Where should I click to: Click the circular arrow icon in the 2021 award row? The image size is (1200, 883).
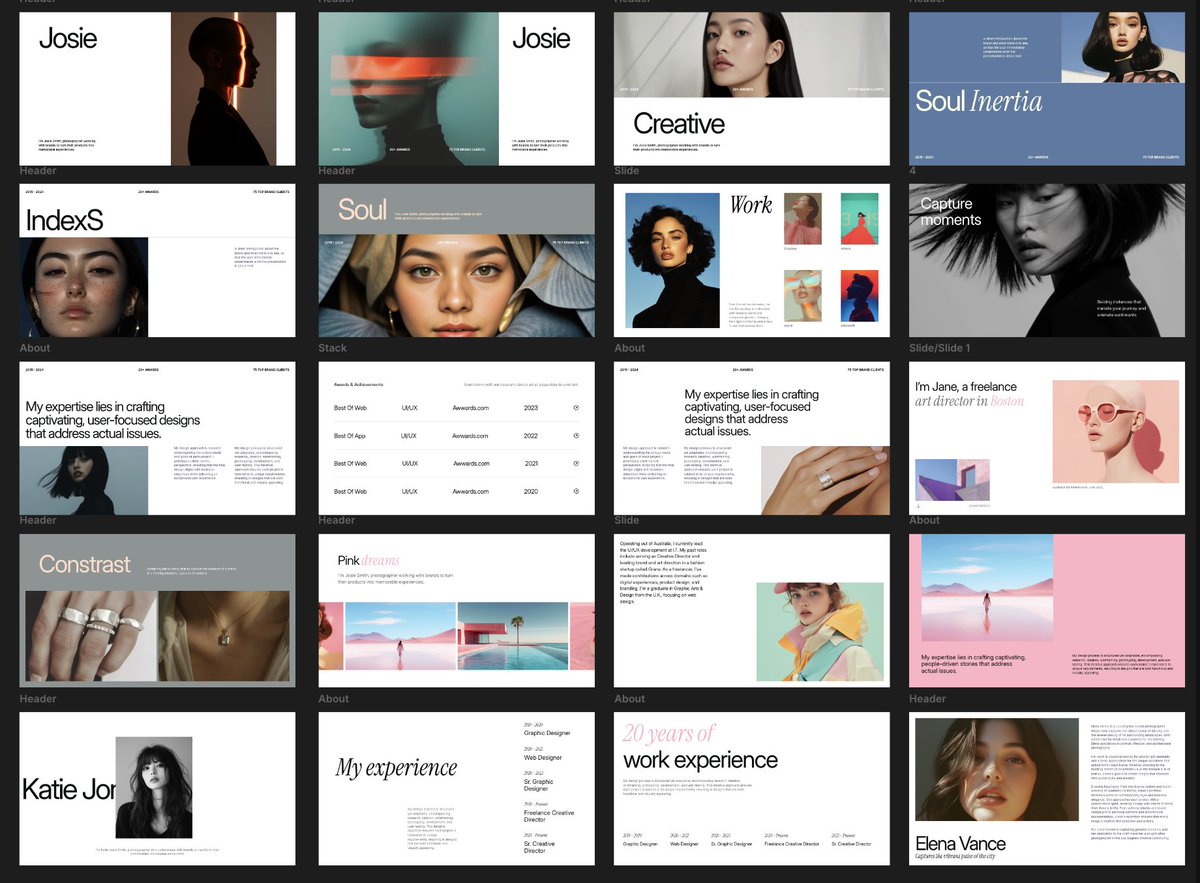coord(576,464)
